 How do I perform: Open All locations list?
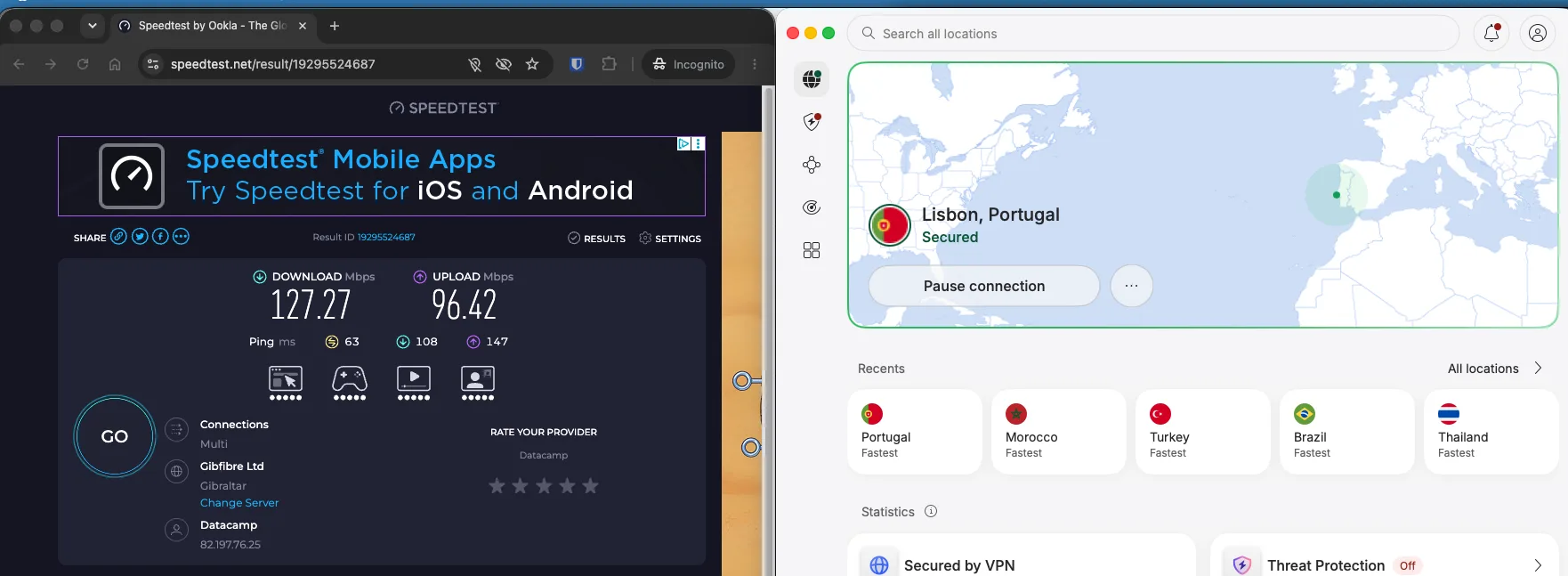click(1483, 369)
